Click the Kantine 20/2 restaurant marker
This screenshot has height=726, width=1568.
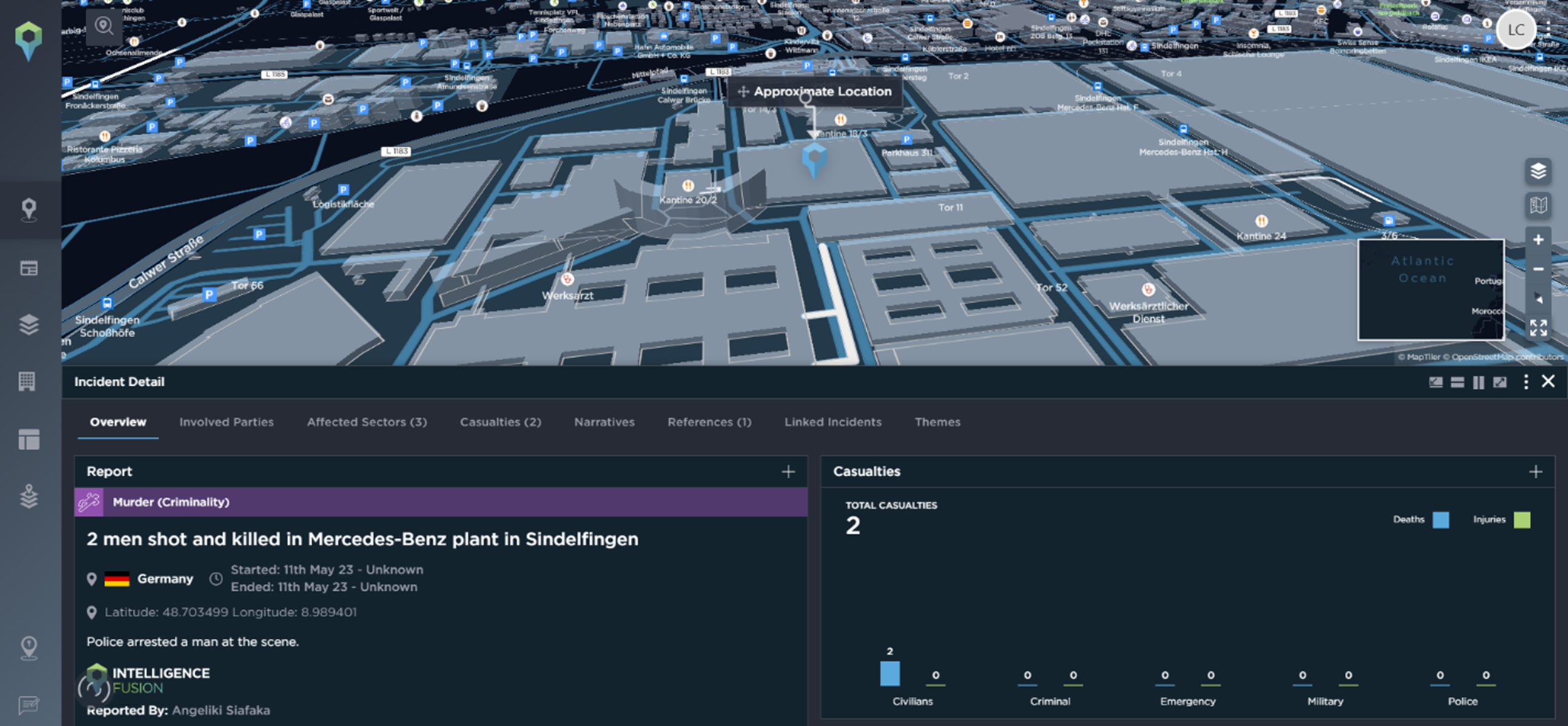(x=688, y=186)
